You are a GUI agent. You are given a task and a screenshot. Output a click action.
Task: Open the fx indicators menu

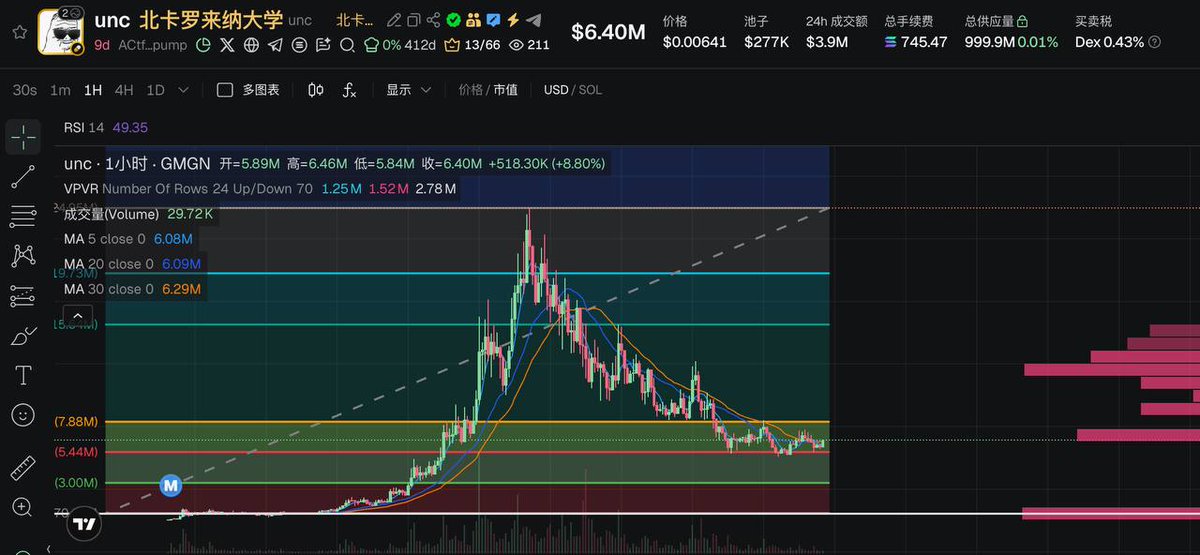(x=349, y=90)
